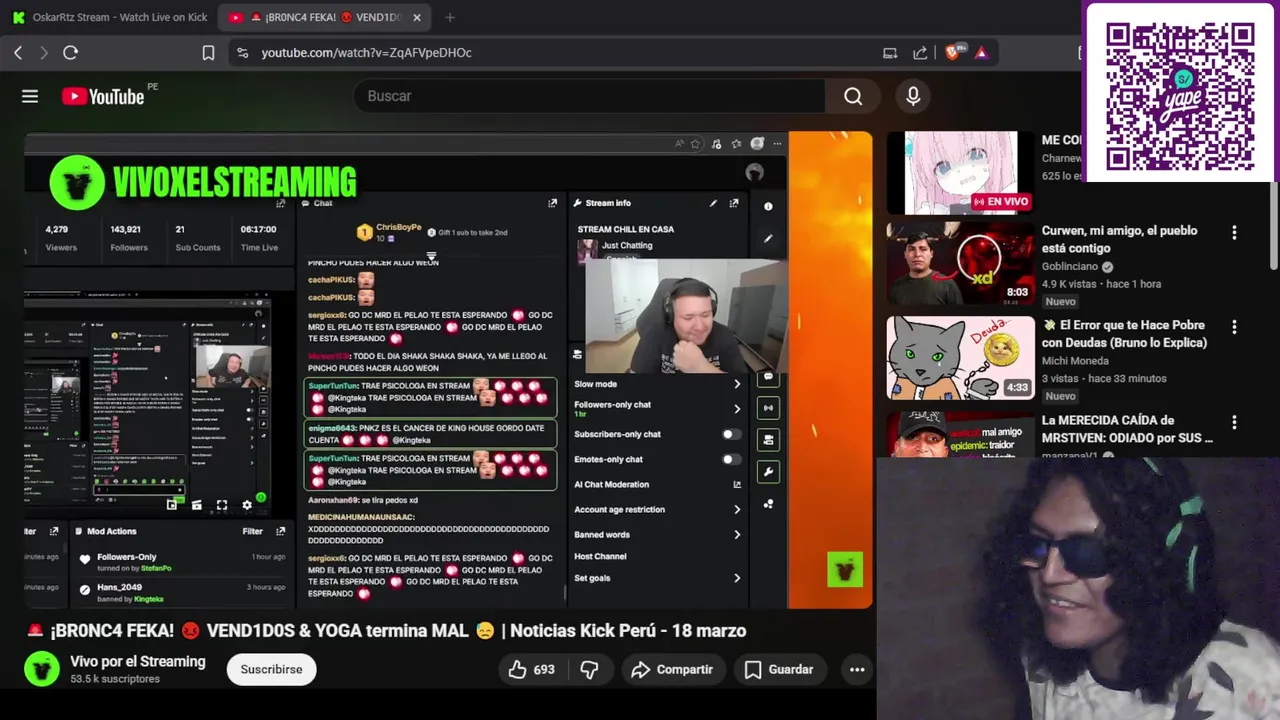Click Stream info edit pencil in video
This screenshot has width=1280, height=720.
[x=713, y=203]
